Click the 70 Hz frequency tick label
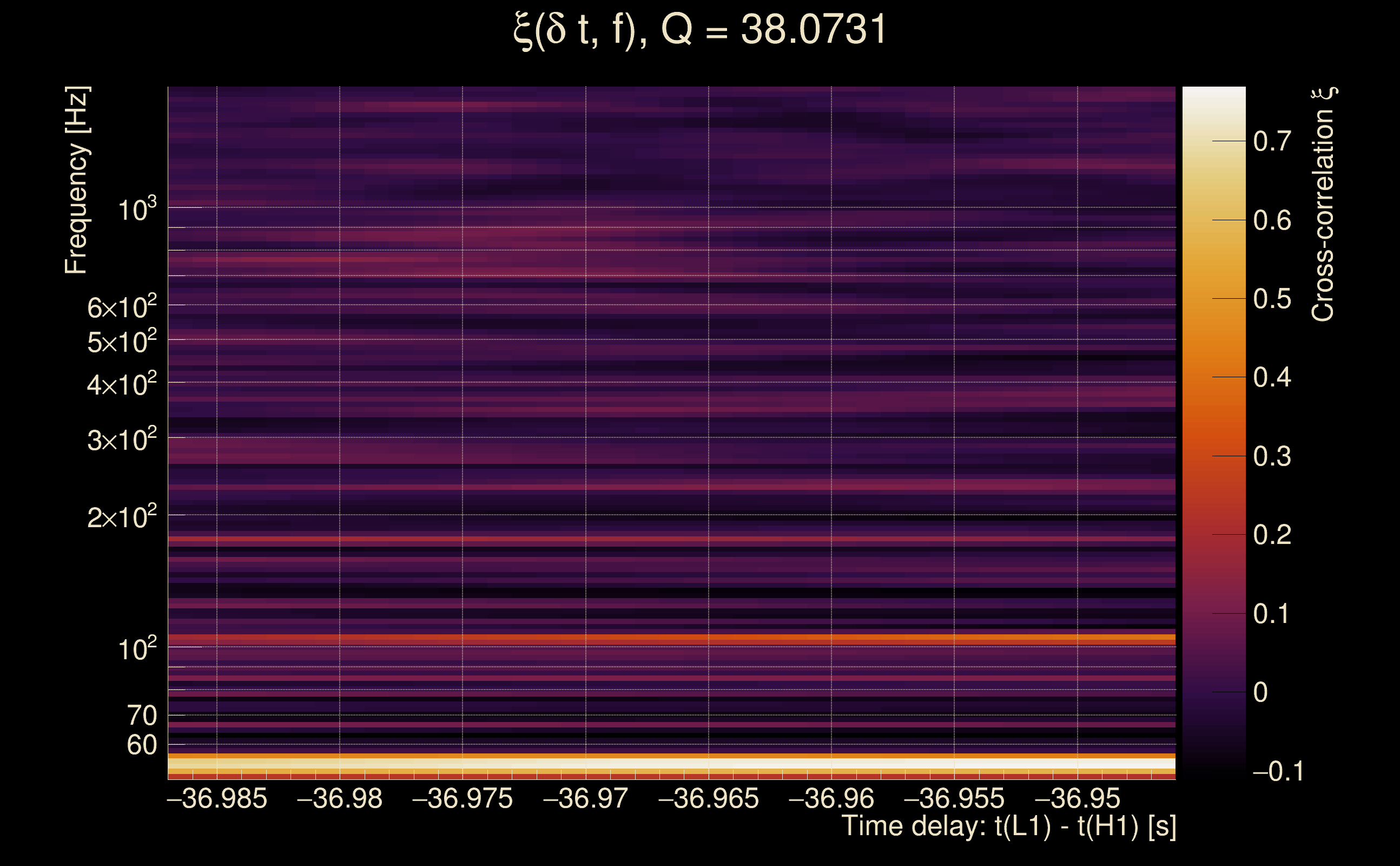 141,716
